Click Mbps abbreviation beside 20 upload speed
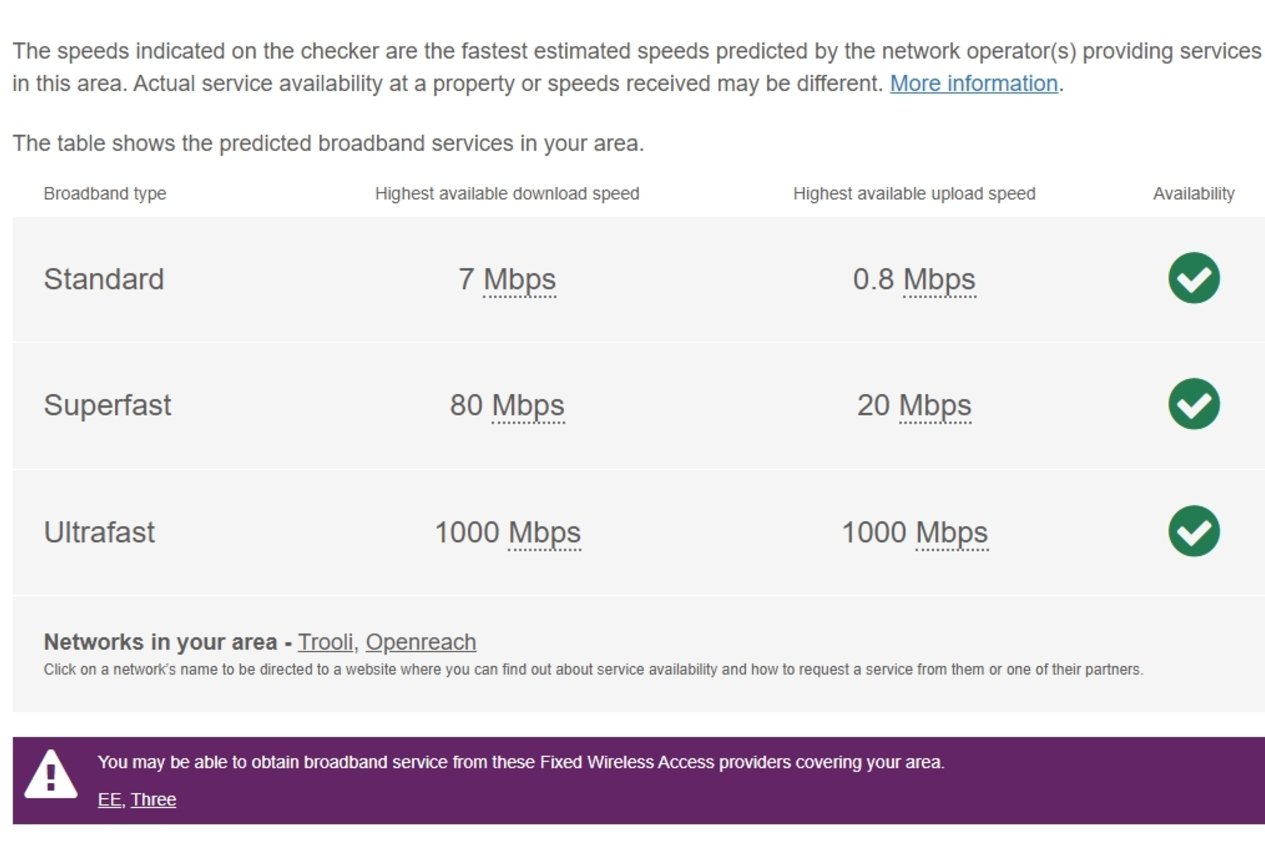Screen dimensions: 1265x843 pos(935,406)
